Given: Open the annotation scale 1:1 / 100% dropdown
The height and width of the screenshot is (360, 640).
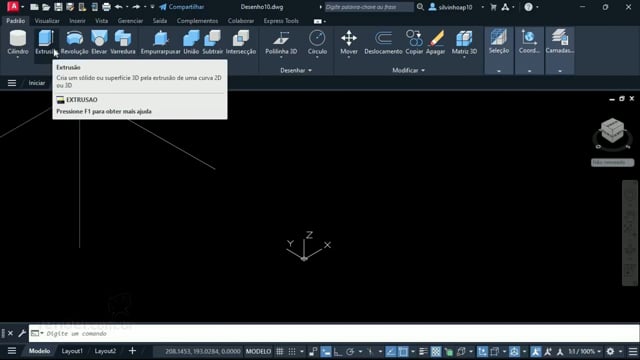Looking at the screenshot, I should (x=585, y=351).
